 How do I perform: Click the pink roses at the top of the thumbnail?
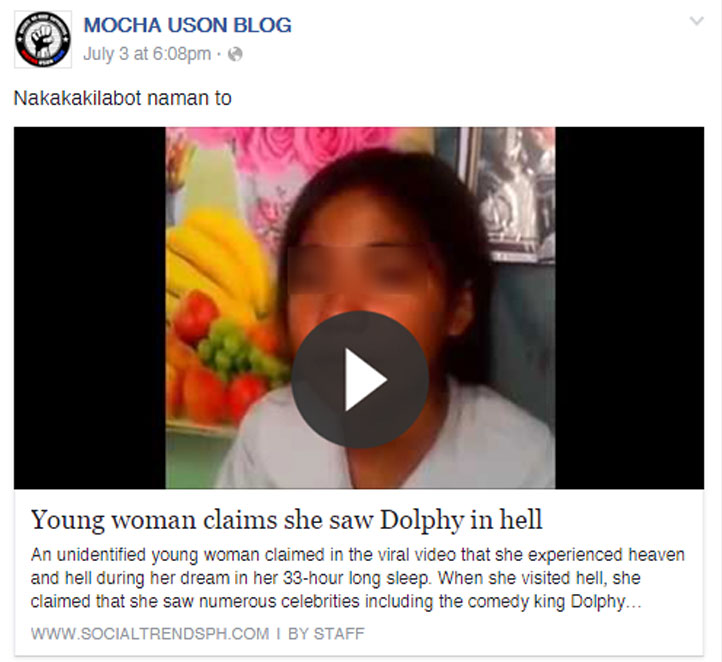click(313, 147)
